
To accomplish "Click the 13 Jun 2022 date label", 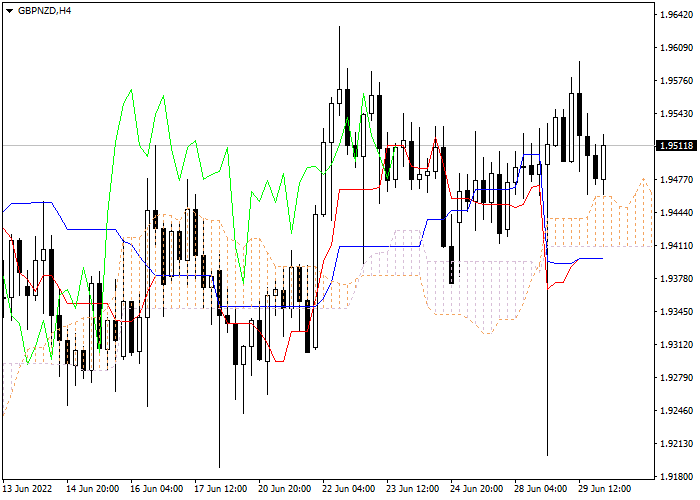I will click(x=28, y=489).
